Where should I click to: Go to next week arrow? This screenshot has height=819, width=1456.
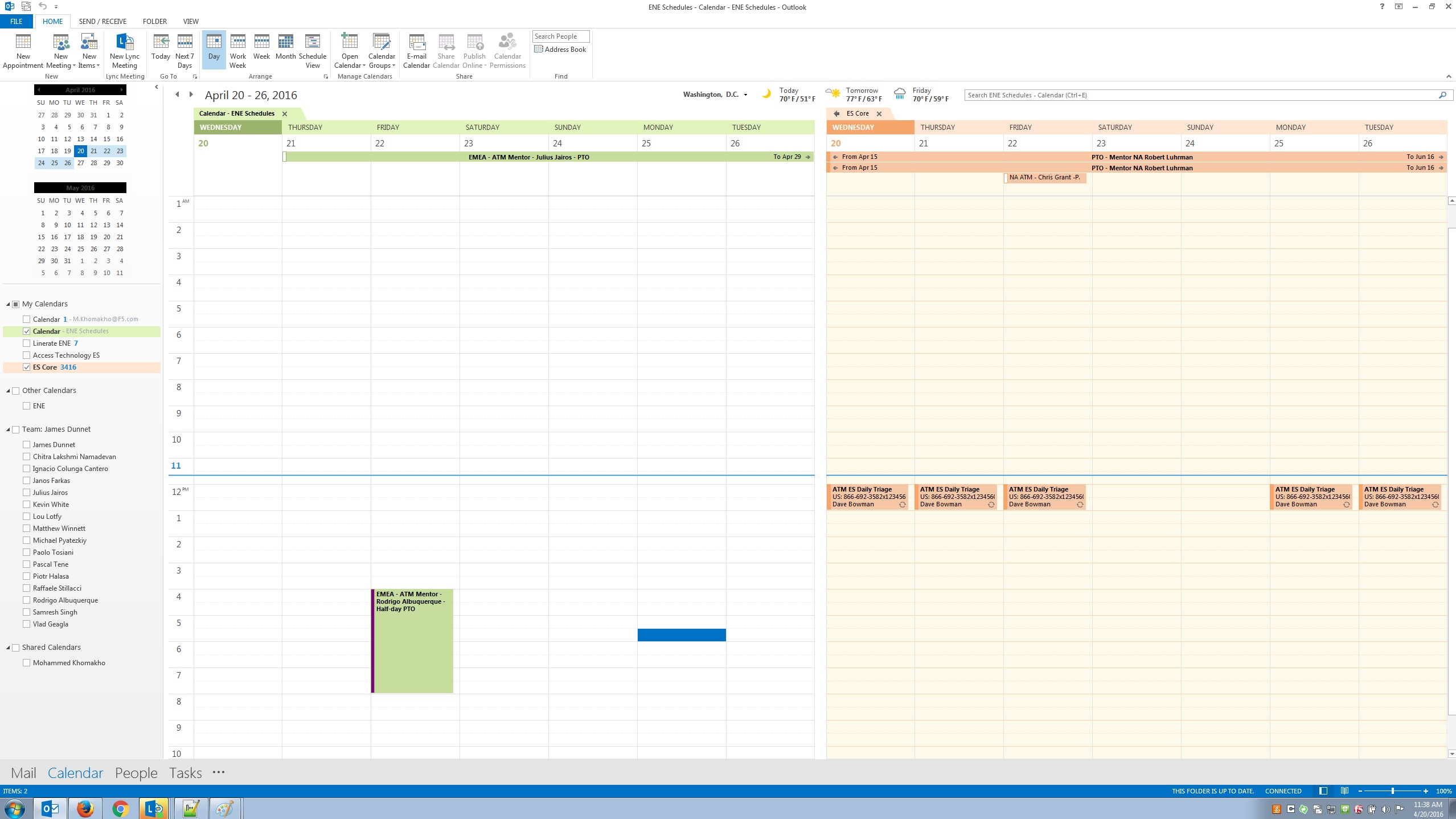click(x=191, y=95)
